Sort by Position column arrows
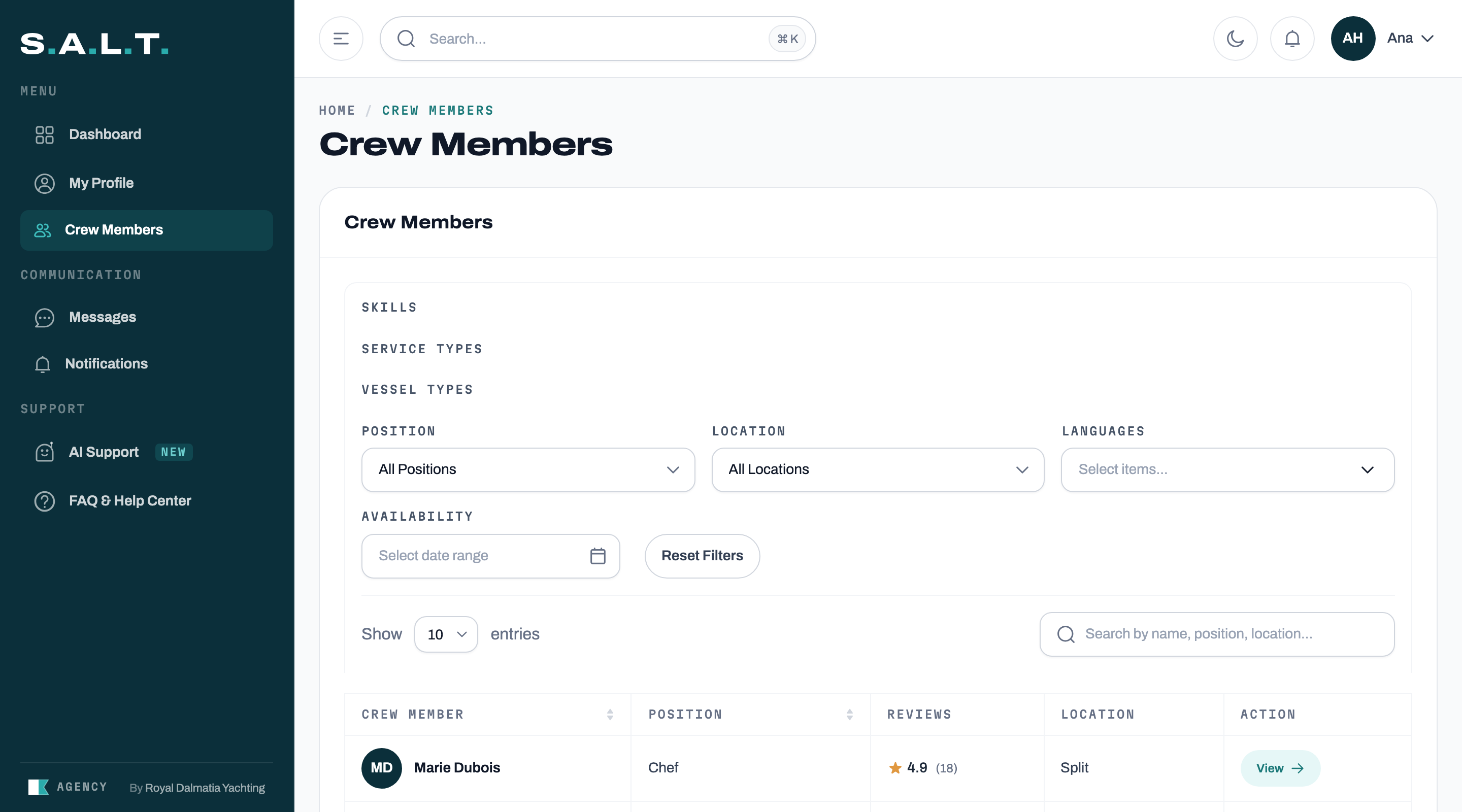Image resolution: width=1462 pixels, height=812 pixels. (849, 715)
